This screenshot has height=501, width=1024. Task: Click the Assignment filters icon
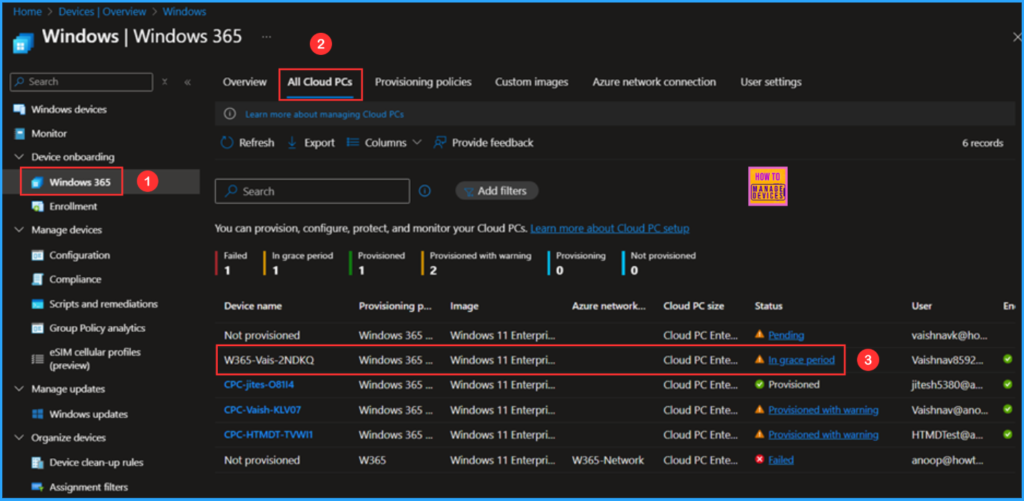pyautogui.click(x=37, y=487)
